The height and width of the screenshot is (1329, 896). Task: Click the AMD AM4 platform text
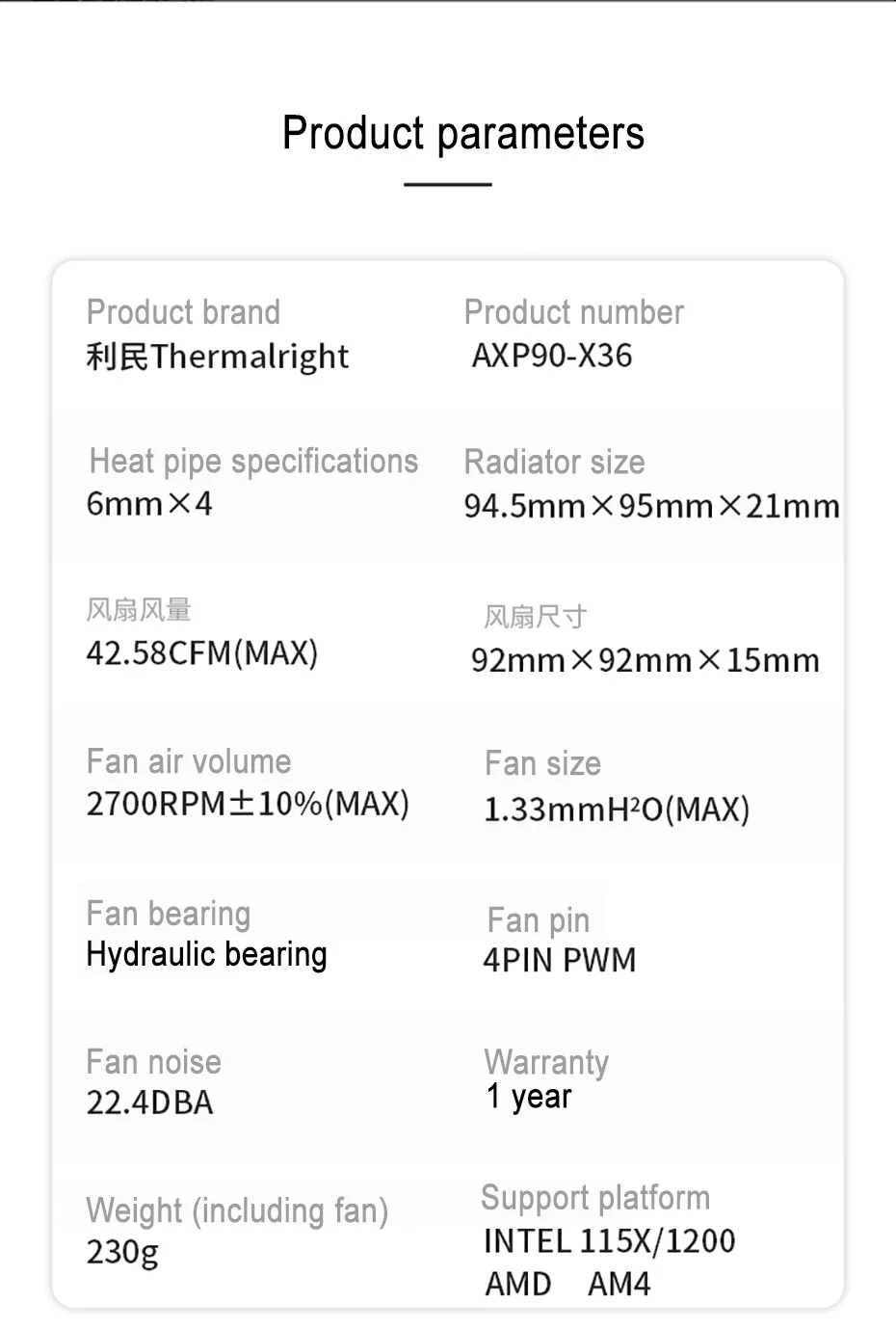(x=567, y=1285)
